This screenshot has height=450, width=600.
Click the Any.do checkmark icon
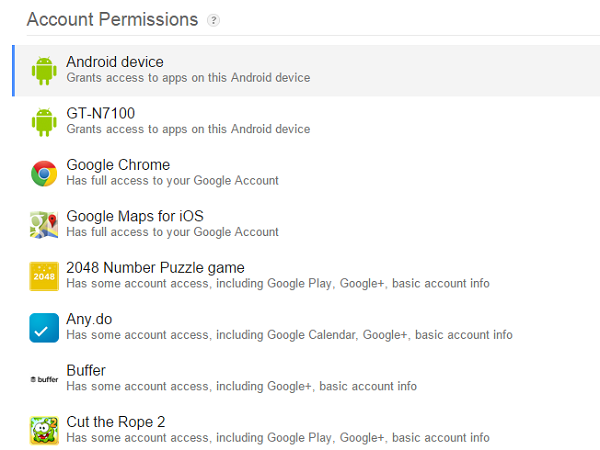(44, 328)
